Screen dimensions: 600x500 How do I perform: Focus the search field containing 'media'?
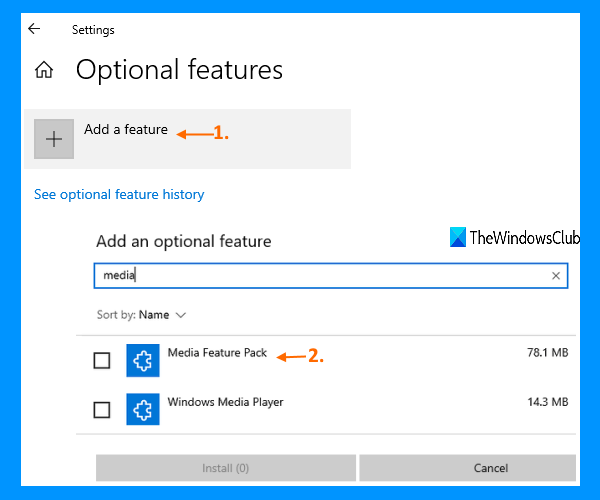[320, 275]
